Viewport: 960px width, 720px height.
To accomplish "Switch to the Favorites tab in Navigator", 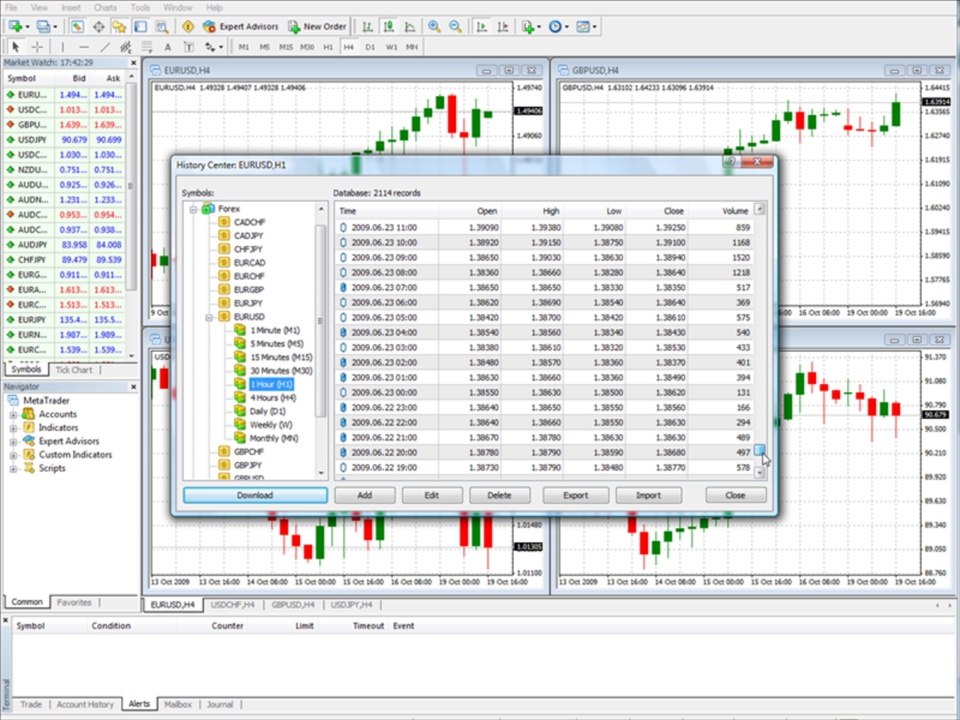I will click(74, 602).
